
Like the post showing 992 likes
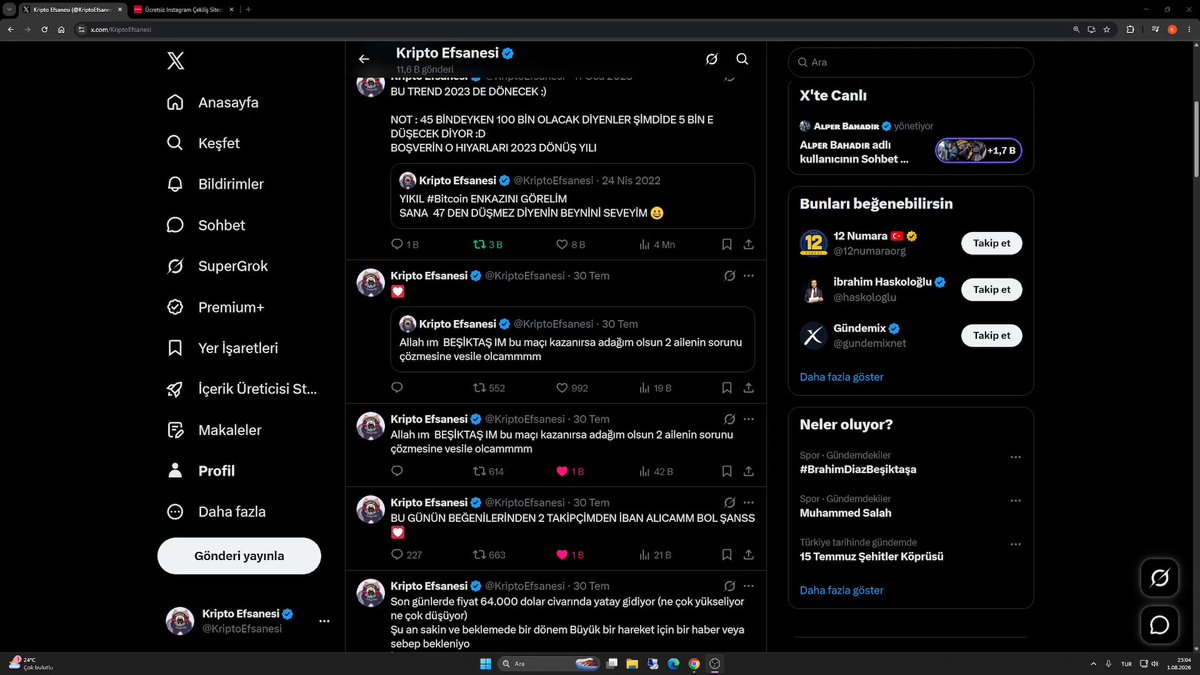(x=572, y=388)
